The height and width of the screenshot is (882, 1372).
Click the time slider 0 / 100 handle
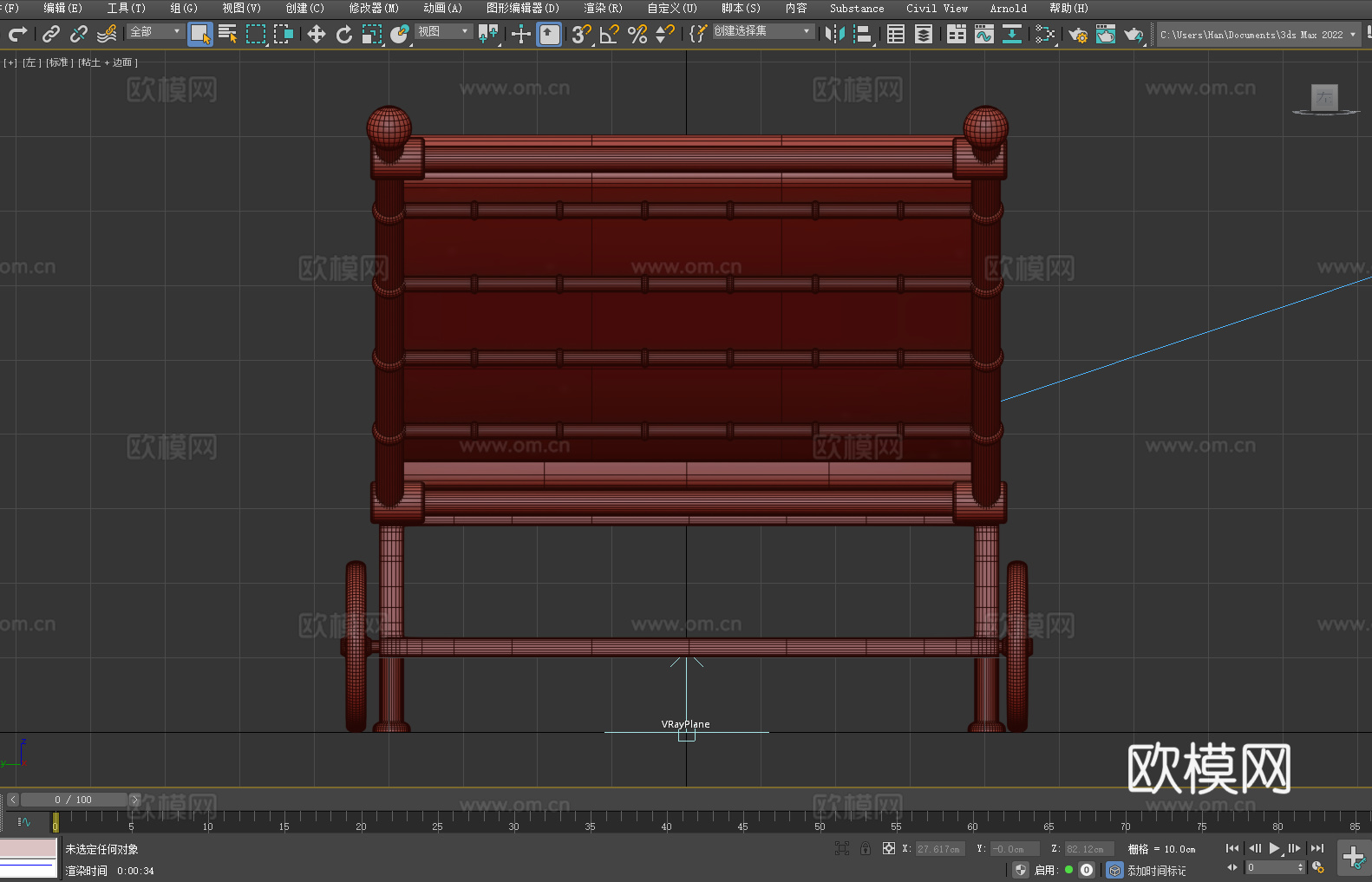pos(74,800)
